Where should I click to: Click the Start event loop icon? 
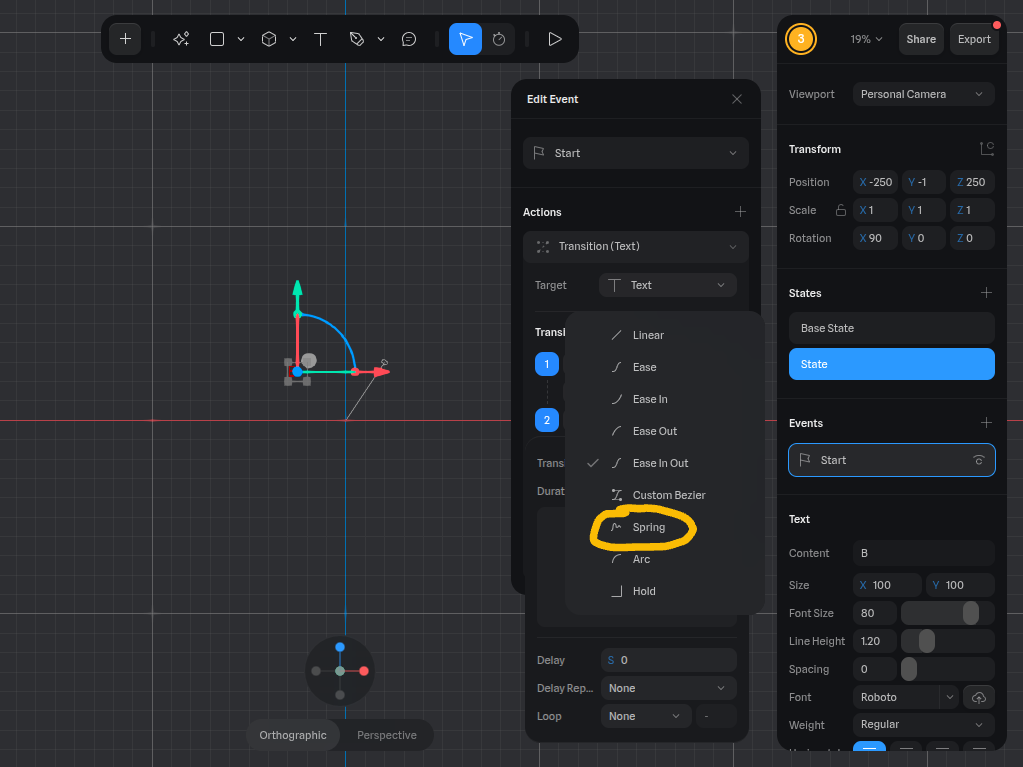click(x=978, y=460)
